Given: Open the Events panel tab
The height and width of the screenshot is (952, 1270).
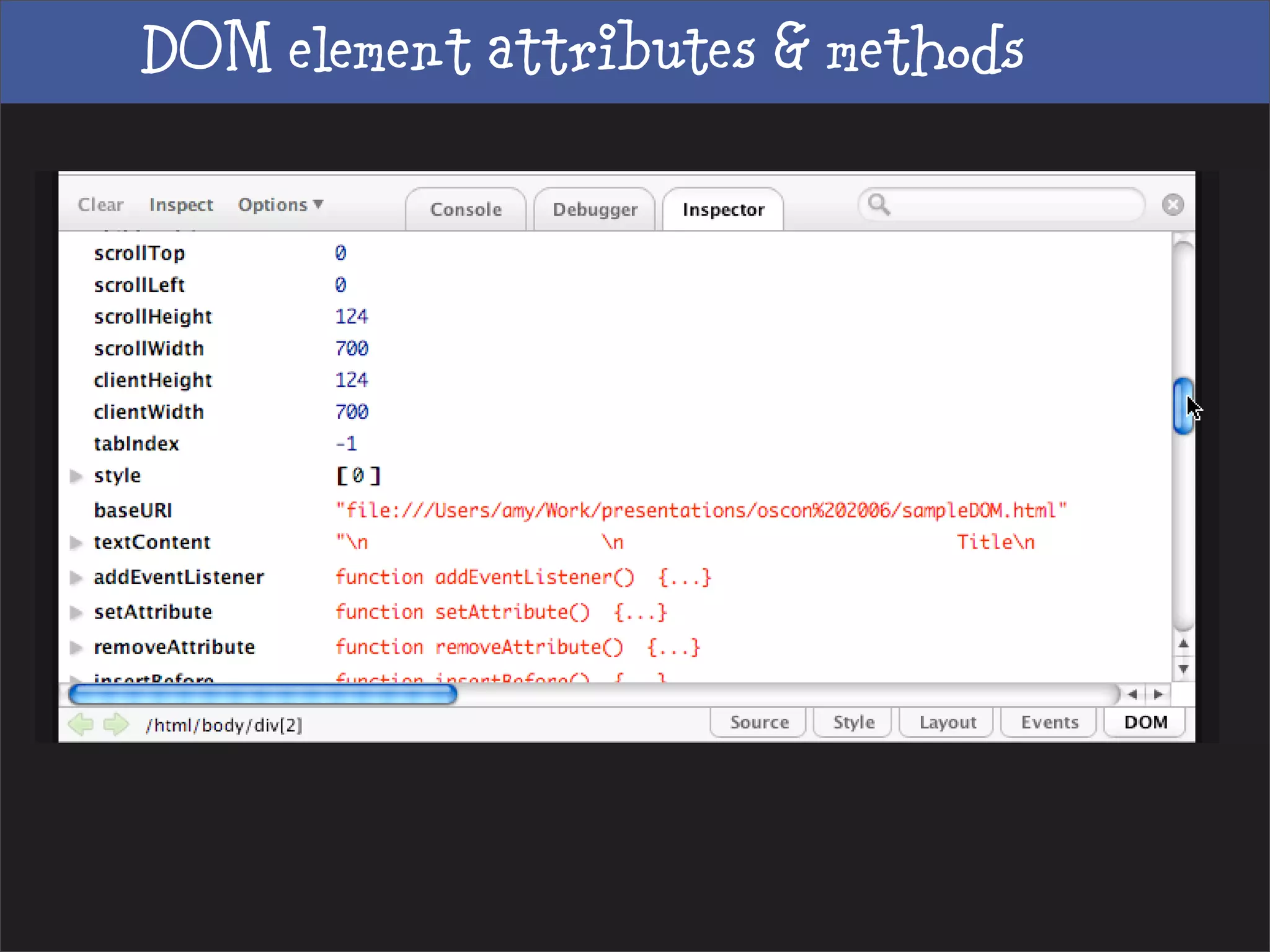Looking at the screenshot, I should pyautogui.click(x=1049, y=723).
